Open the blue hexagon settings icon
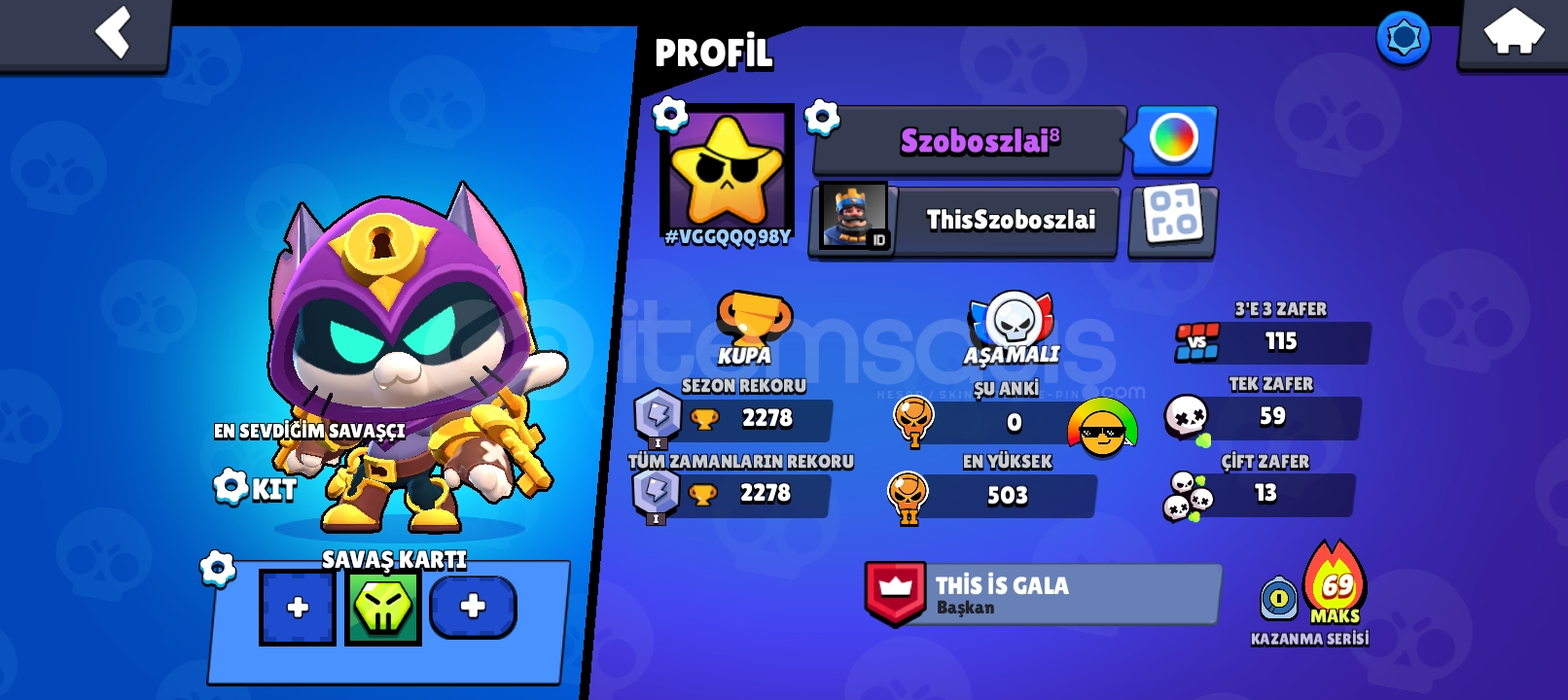 tap(1404, 38)
